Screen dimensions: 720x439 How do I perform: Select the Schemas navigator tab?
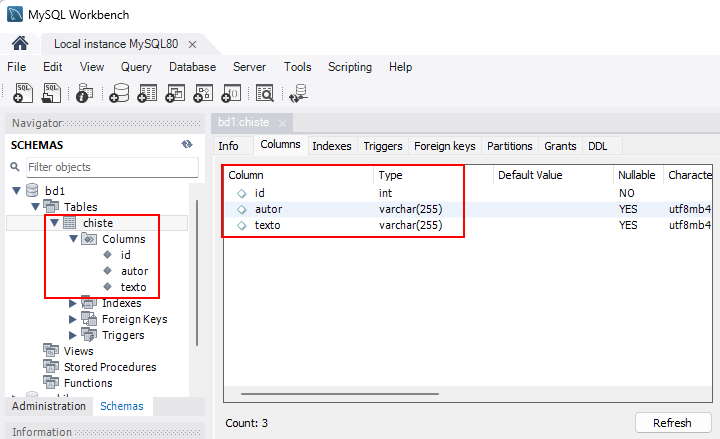coord(122,406)
